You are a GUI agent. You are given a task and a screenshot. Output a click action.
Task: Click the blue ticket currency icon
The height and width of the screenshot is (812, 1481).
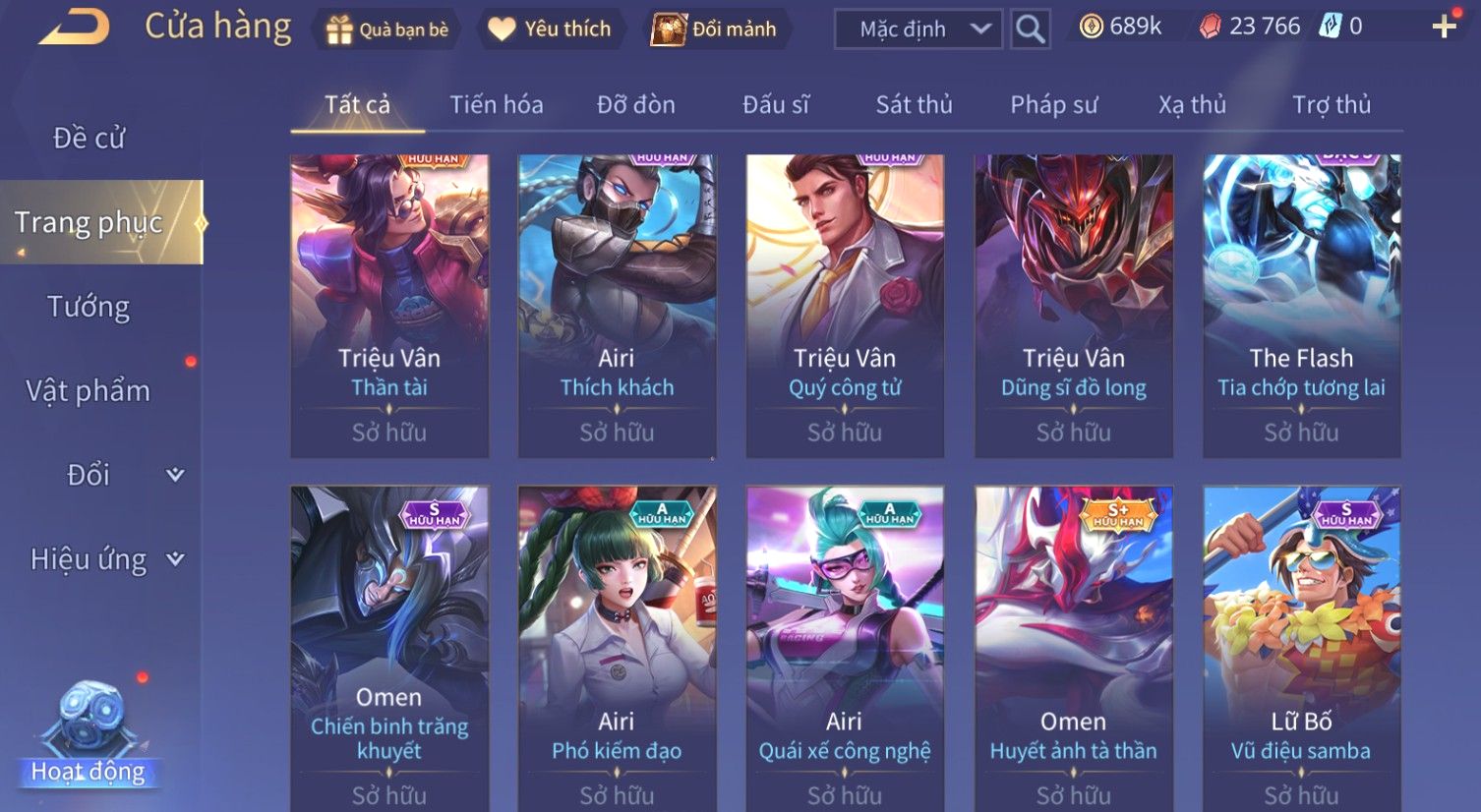click(1330, 27)
